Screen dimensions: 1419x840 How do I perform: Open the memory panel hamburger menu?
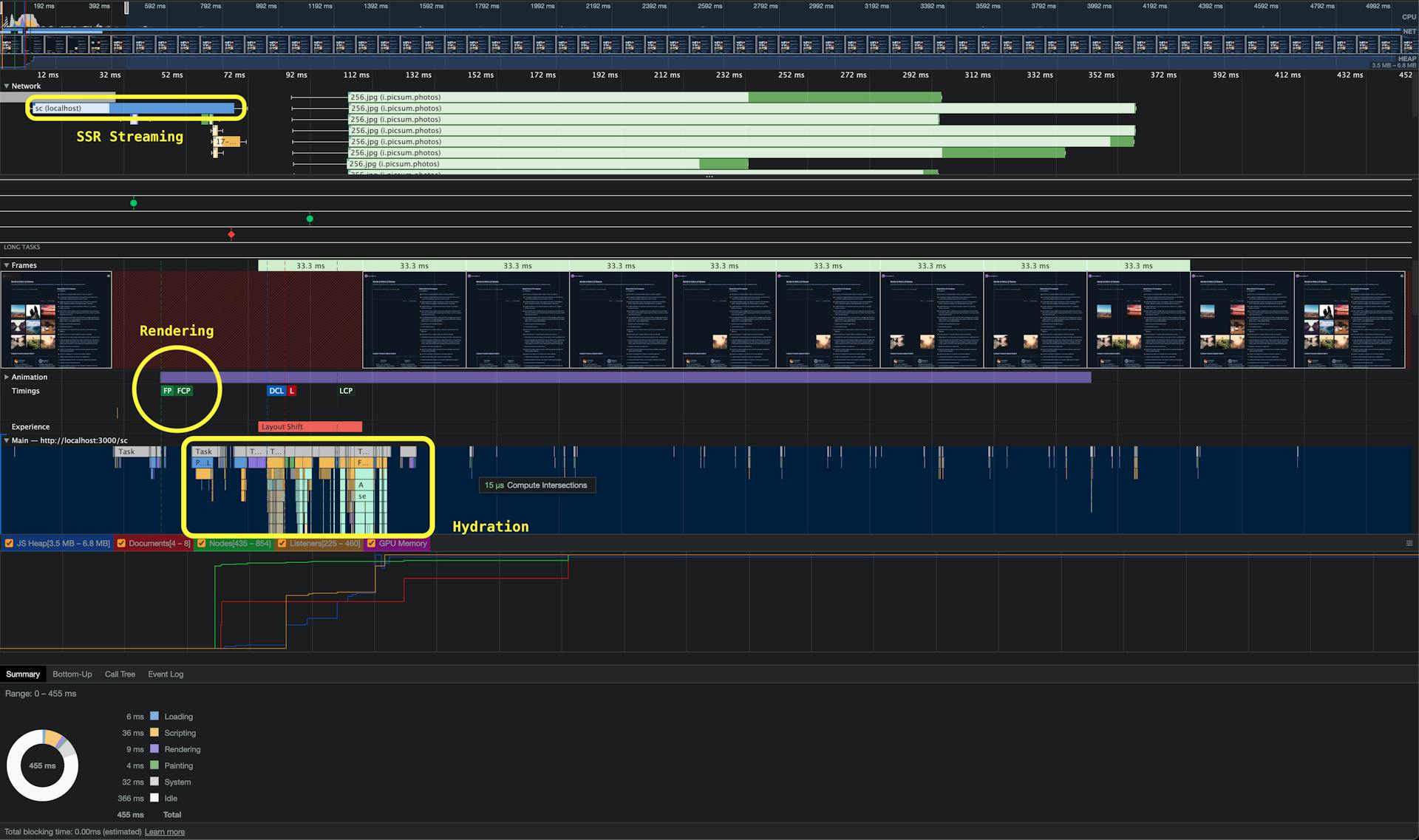(x=1409, y=543)
